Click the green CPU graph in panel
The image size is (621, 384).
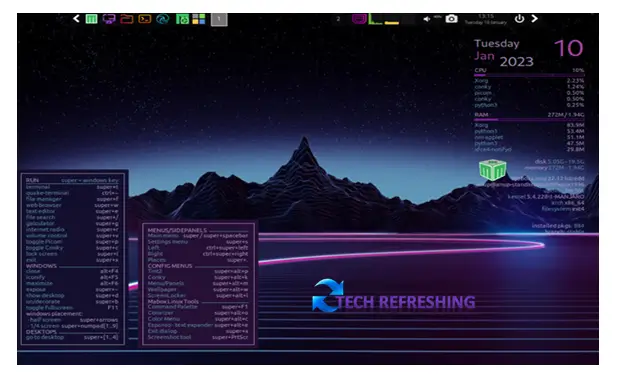pyautogui.click(x=375, y=19)
